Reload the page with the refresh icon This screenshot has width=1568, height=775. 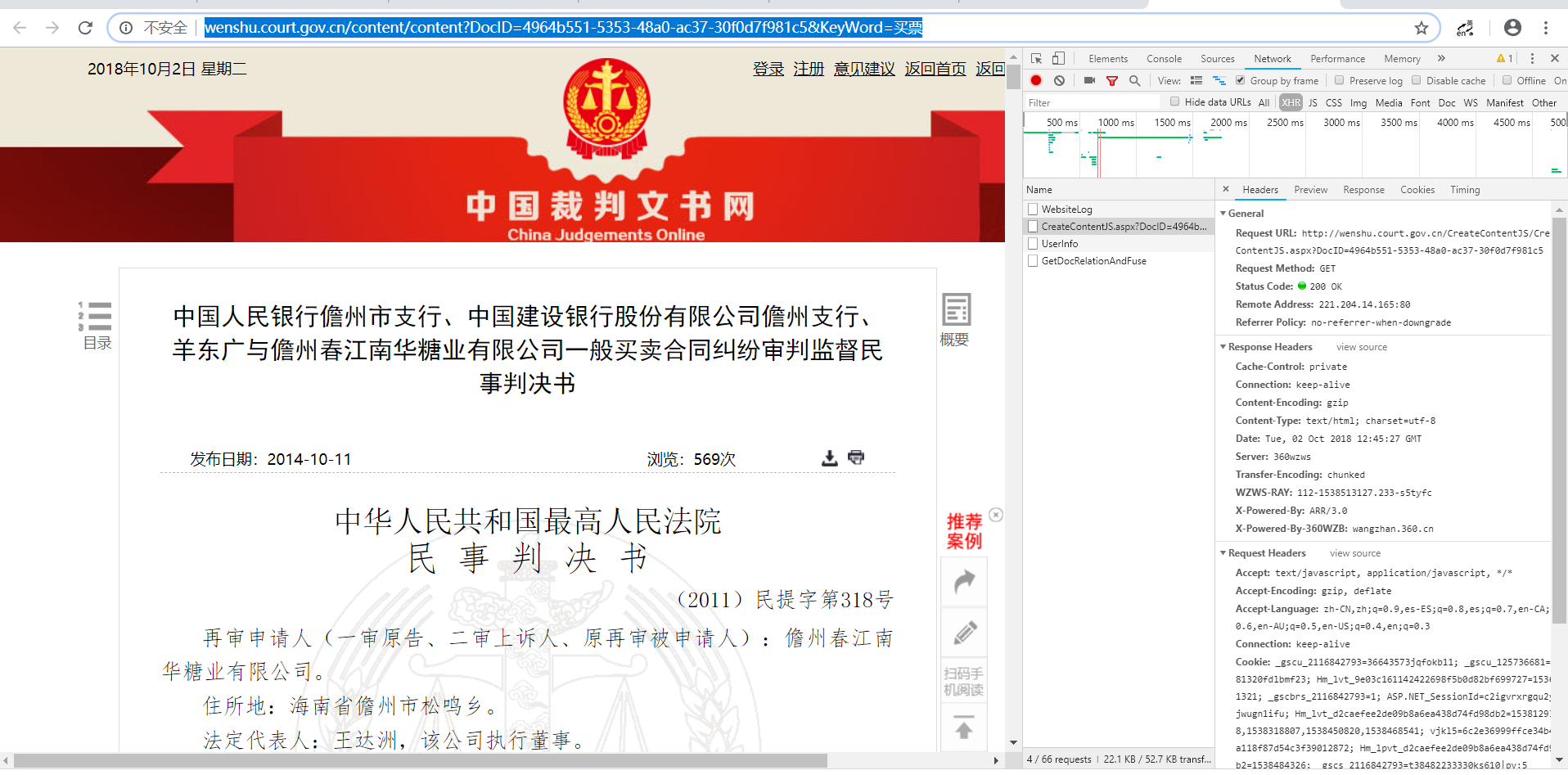pyautogui.click(x=85, y=28)
